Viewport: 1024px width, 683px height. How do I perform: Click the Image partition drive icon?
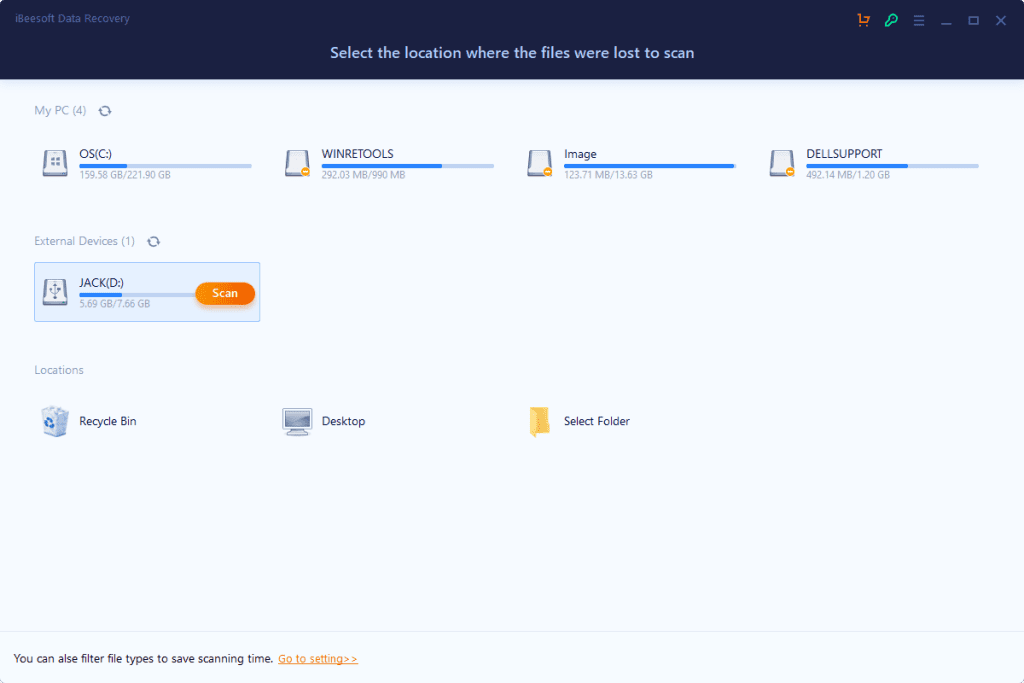pos(539,163)
